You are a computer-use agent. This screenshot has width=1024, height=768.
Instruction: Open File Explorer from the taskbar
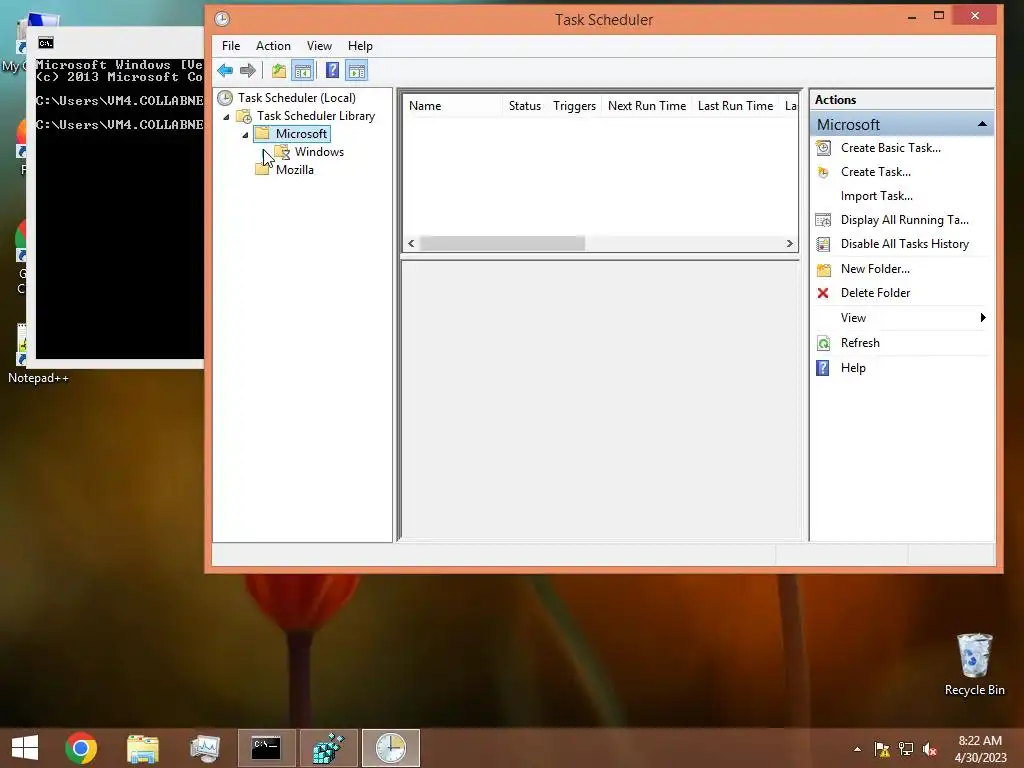pyautogui.click(x=143, y=748)
